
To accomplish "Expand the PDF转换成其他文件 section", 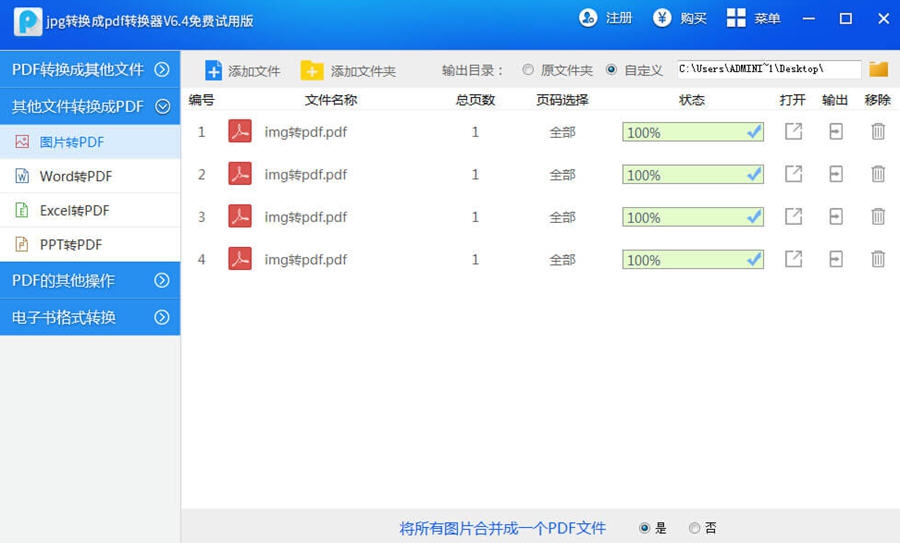I will [x=90, y=70].
